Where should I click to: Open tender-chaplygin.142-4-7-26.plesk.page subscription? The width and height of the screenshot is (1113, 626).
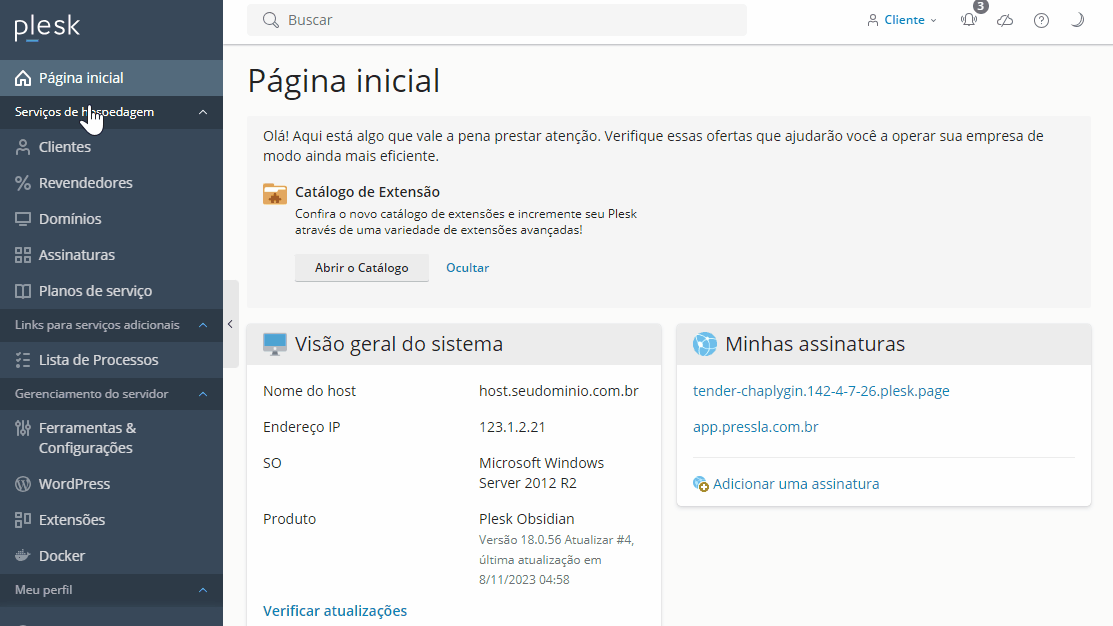821,391
